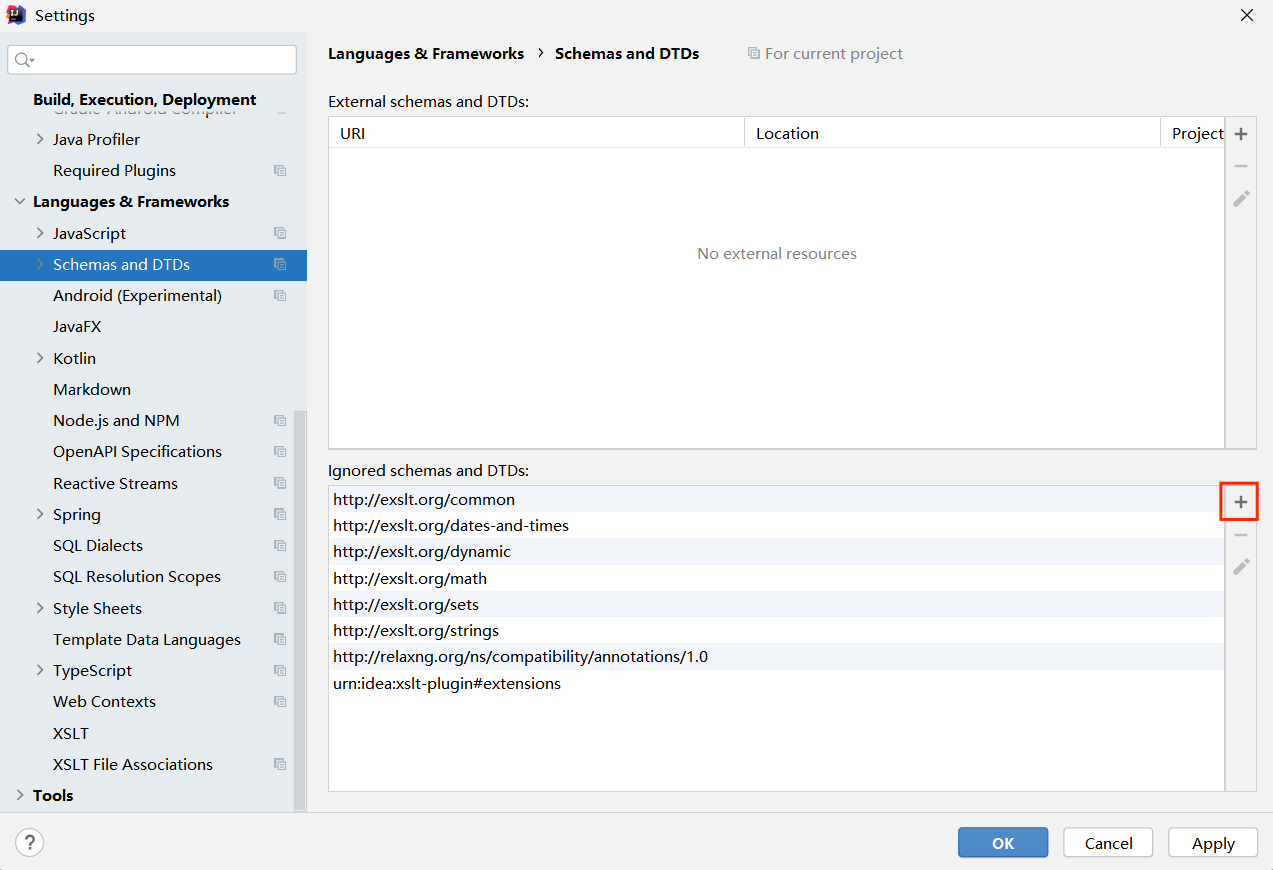The image size is (1273, 870).
Task: Collapse the Languages & Frameworks section
Action: (x=19, y=202)
